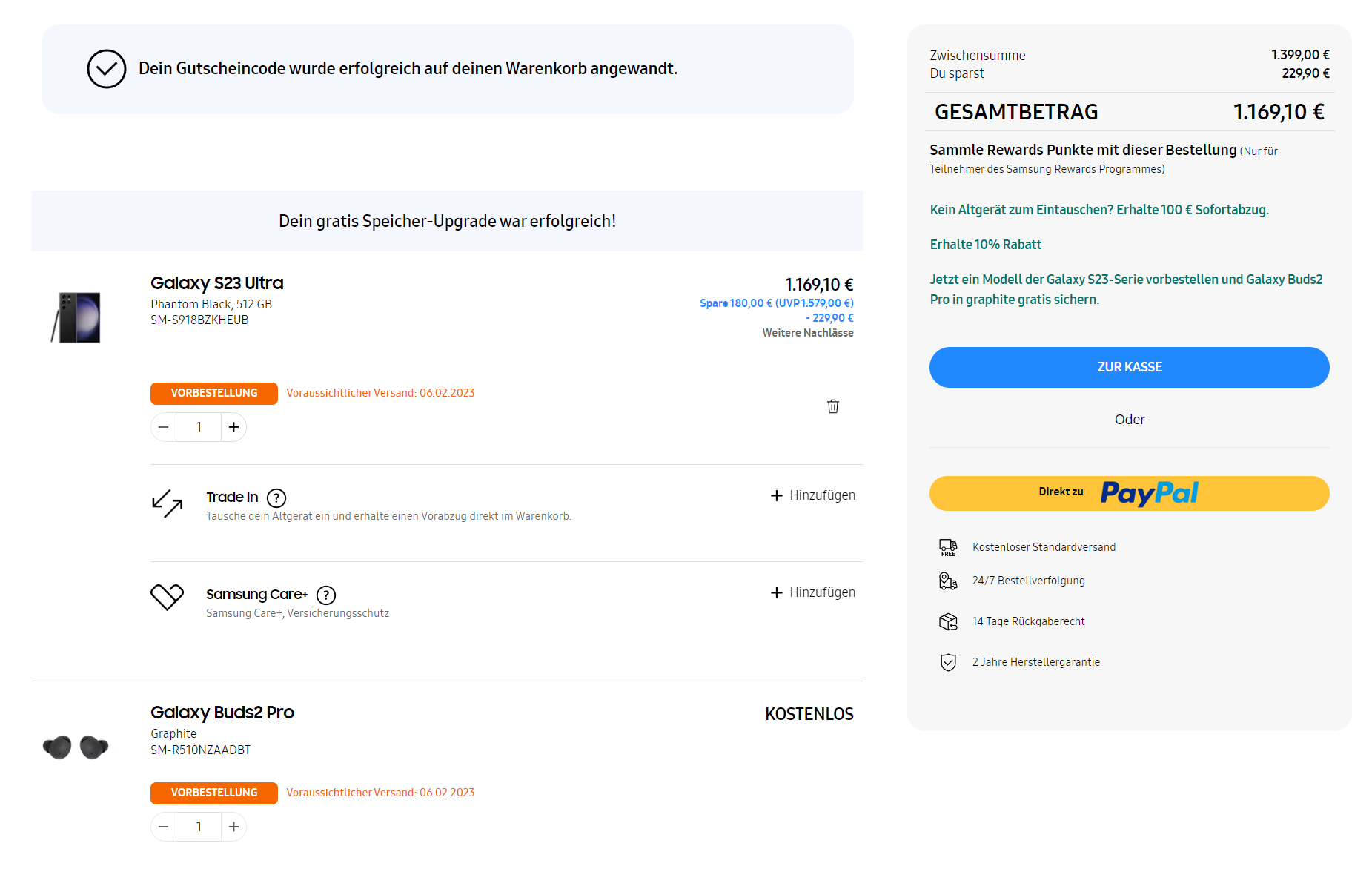The height and width of the screenshot is (869, 1372).
Task: Add Trade In via Hinzufügen
Action: (x=813, y=495)
